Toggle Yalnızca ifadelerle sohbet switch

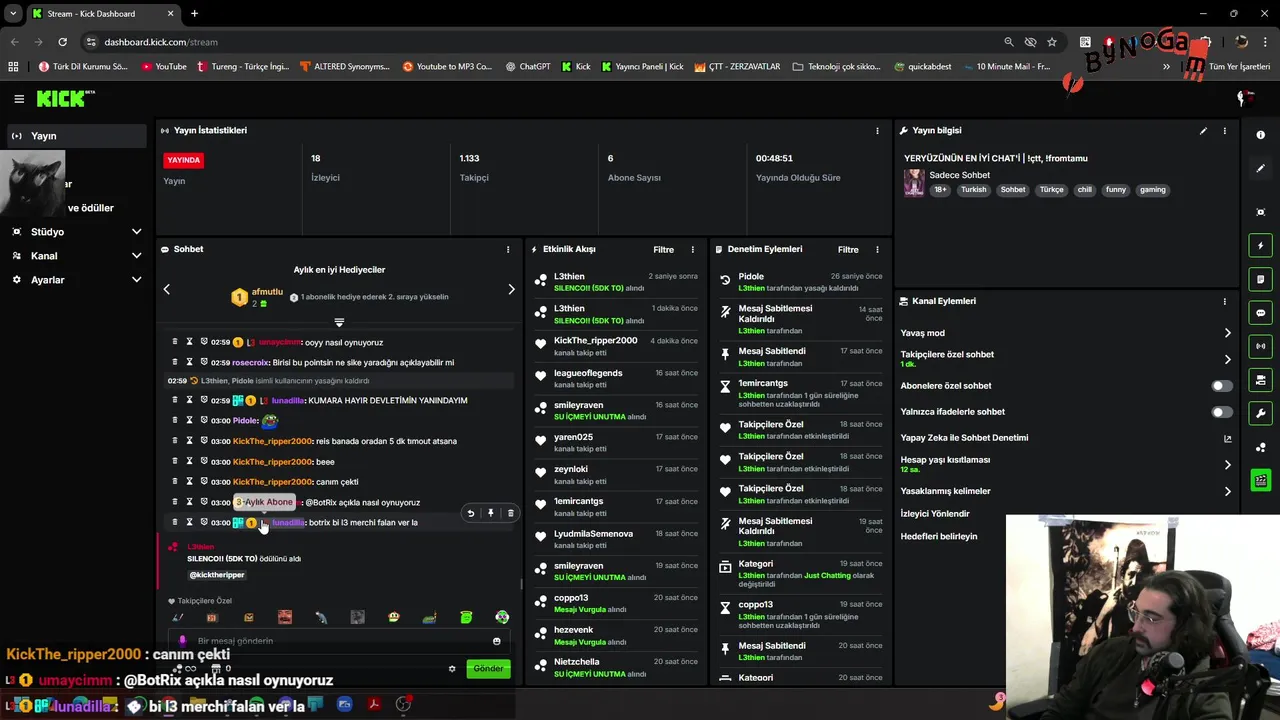(1221, 412)
